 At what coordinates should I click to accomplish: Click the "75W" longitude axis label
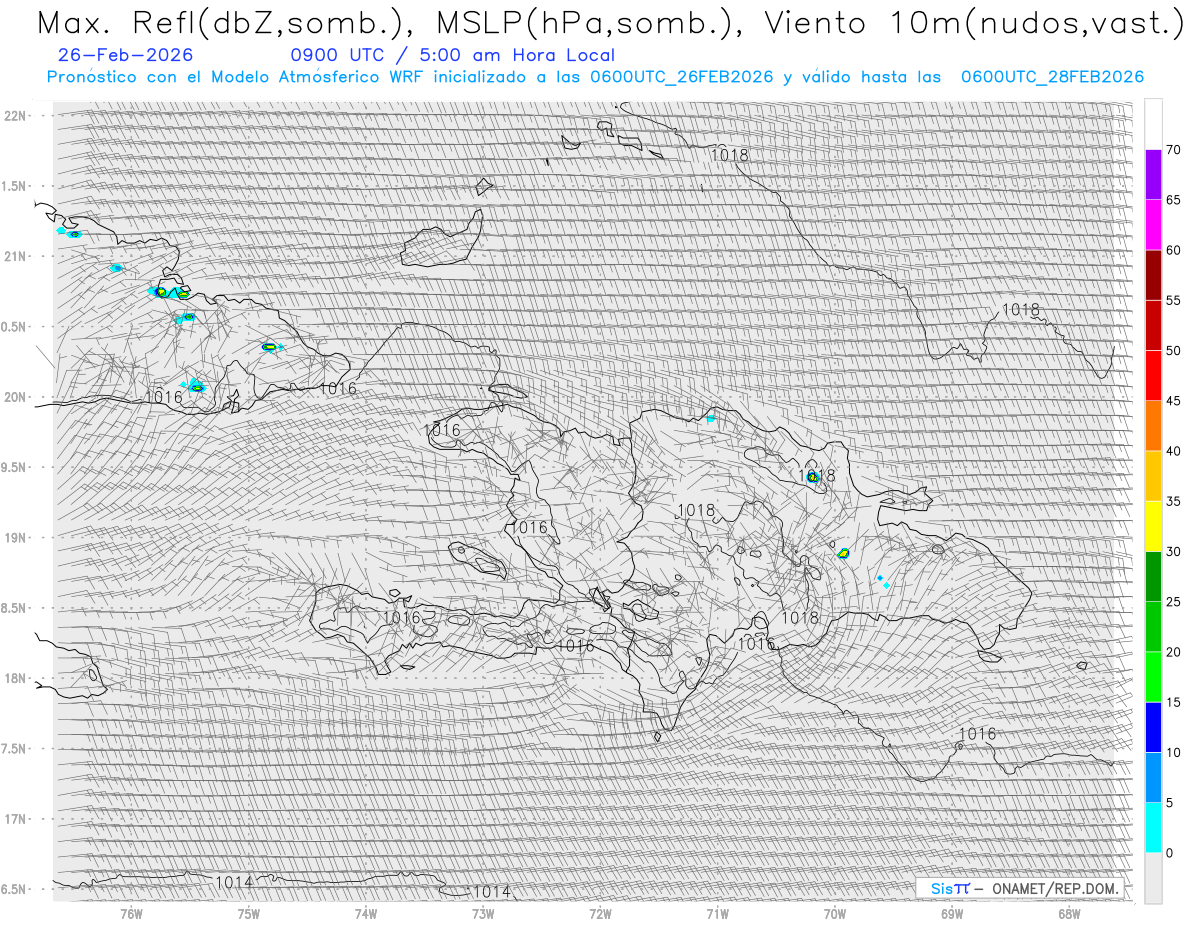248,913
